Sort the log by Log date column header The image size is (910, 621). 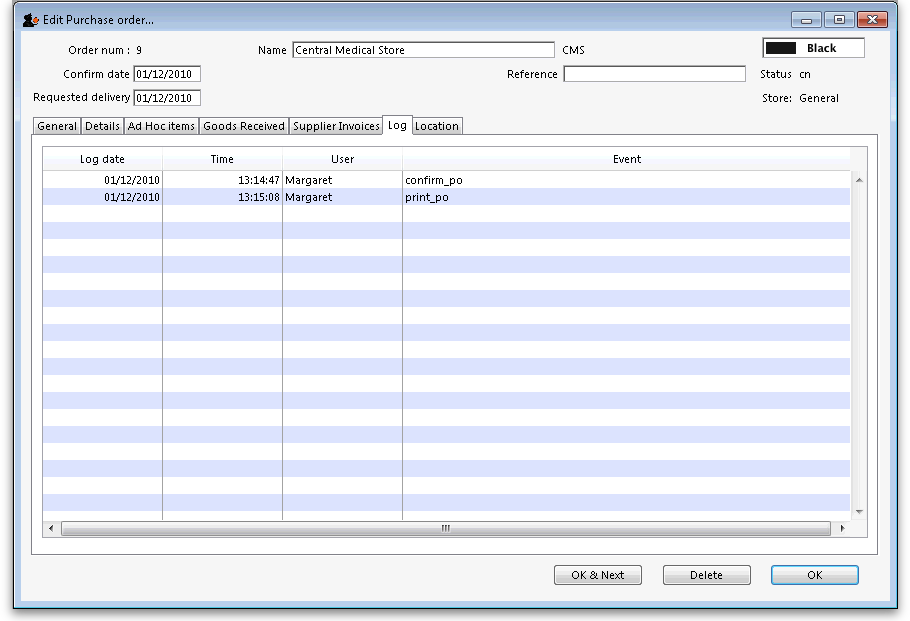[x=102, y=159]
